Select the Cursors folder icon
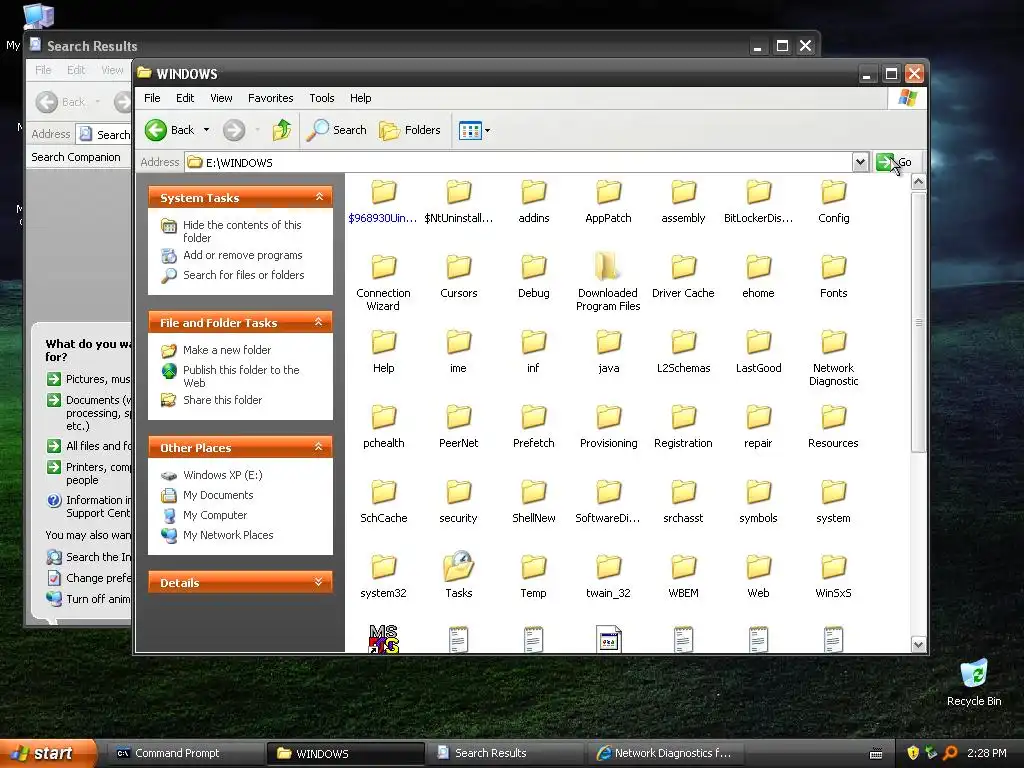Screen dimensions: 1024x768 coord(458,267)
